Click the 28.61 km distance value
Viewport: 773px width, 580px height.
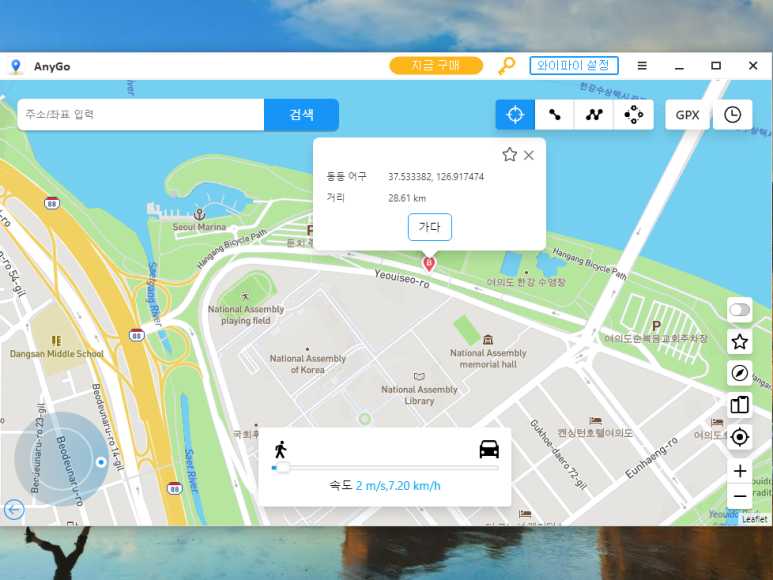(407, 198)
